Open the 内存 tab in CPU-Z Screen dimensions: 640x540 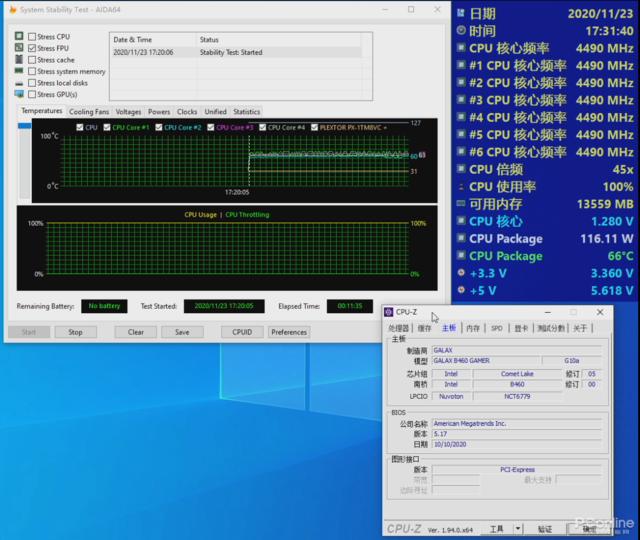(473, 328)
